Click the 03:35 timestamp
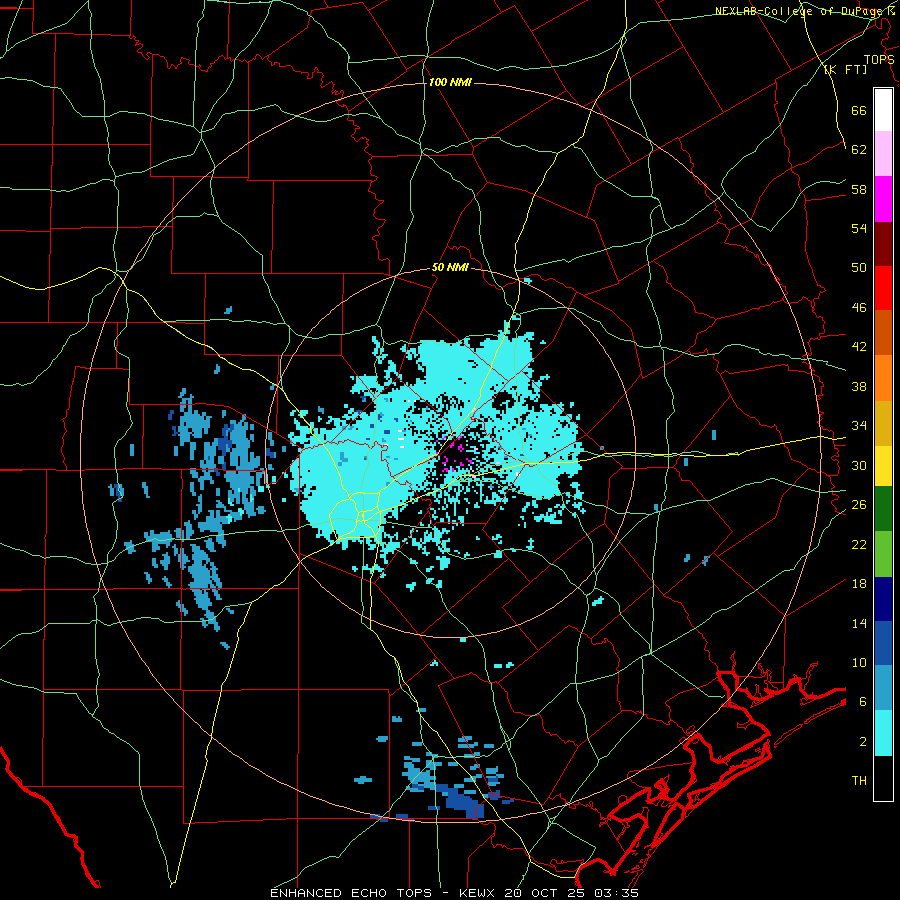Viewport: 900px width, 900px height. click(x=616, y=893)
